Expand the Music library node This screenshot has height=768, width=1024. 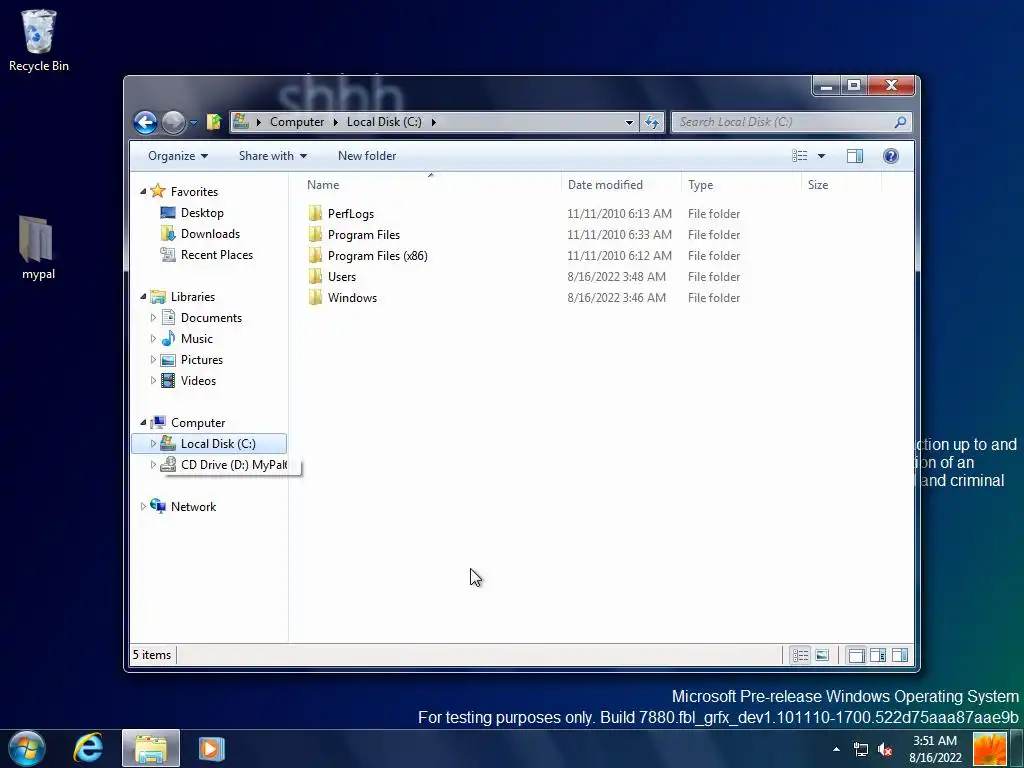(153, 338)
